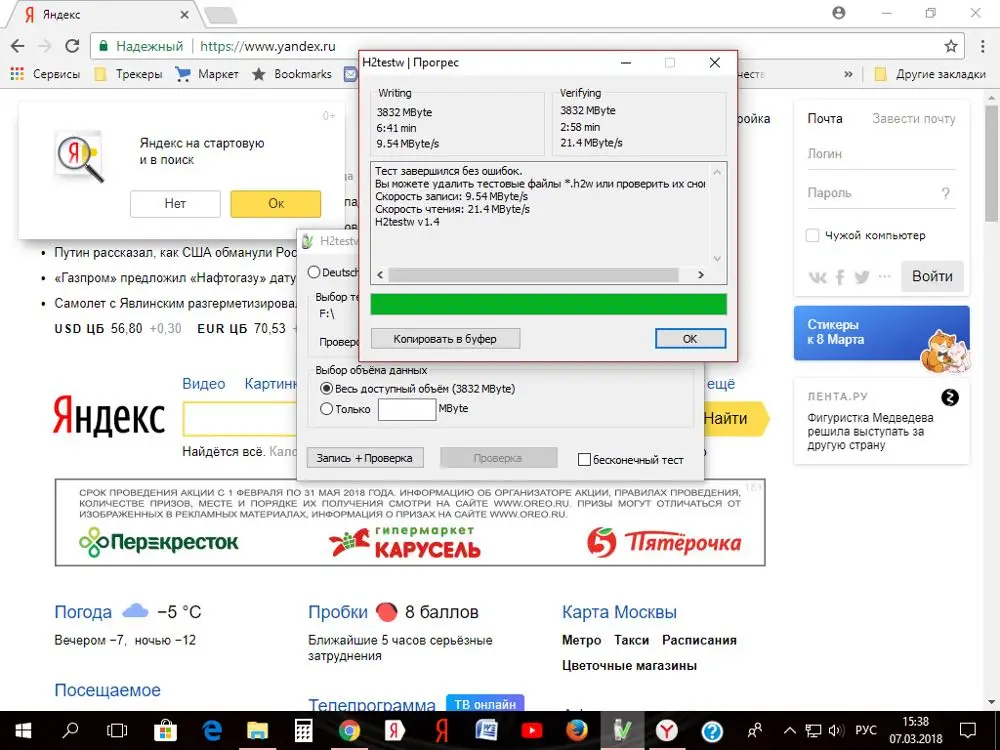The width and height of the screenshot is (1000, 750).
Task: Open a new Chrome tab
Action: click(221, 15)
